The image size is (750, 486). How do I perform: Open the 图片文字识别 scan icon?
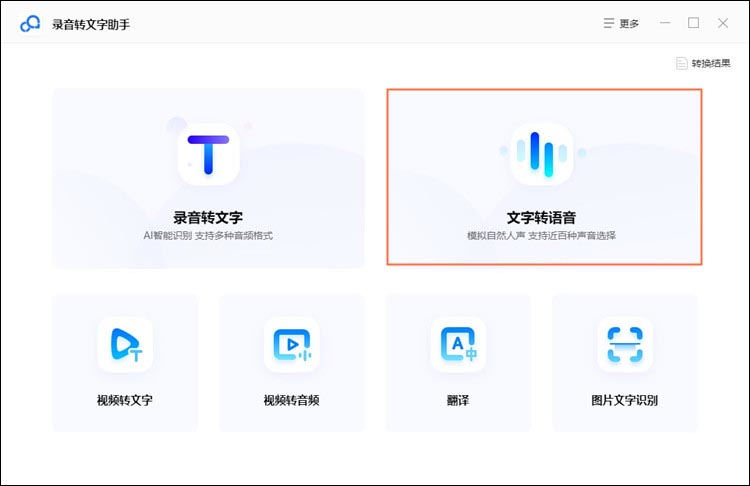[625, 344]
